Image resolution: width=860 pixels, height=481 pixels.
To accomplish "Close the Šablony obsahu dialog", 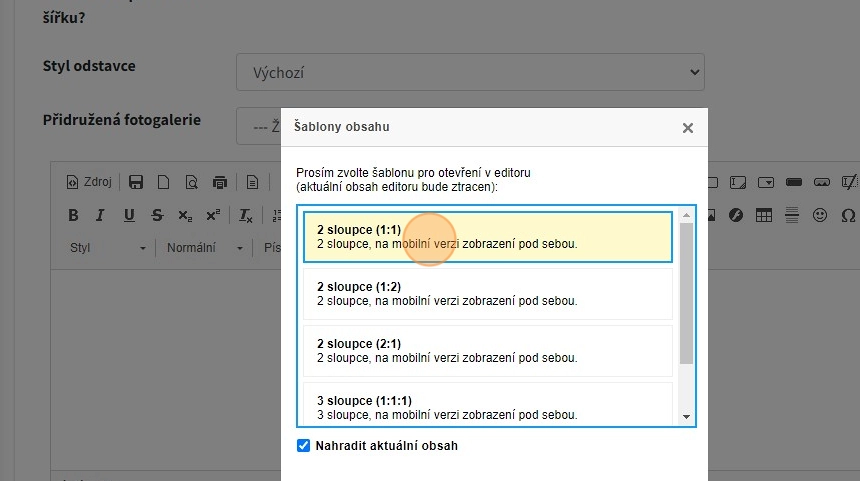I will (687, 128).
